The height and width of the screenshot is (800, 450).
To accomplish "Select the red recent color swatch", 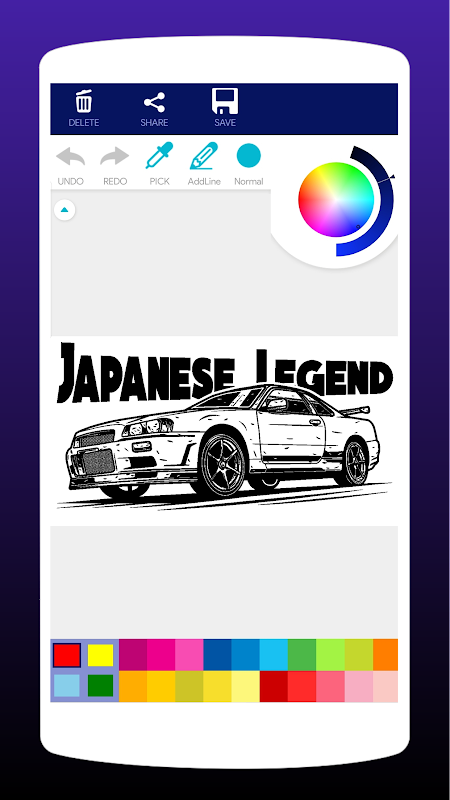I will (67, 655).
